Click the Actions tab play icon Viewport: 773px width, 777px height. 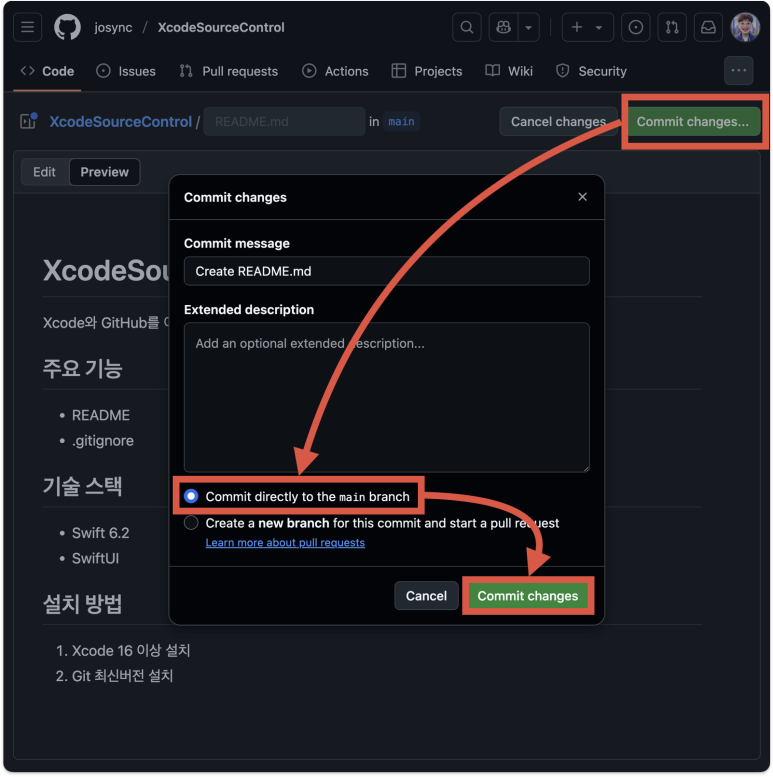(x=309, y=71)
